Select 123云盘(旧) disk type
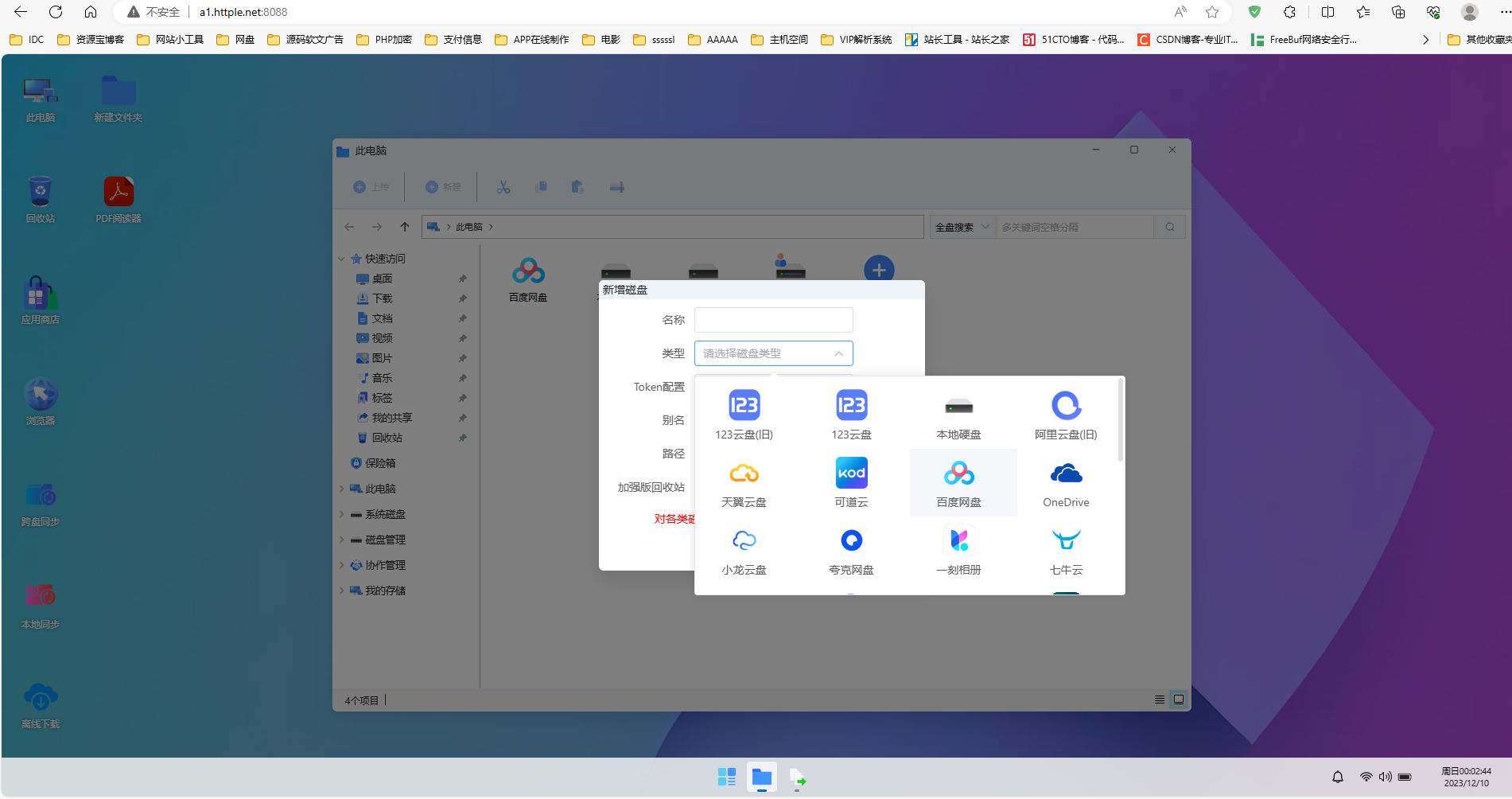Viewport: 1512px width, 799px height. pyautogui.click(x=744, y=415)
